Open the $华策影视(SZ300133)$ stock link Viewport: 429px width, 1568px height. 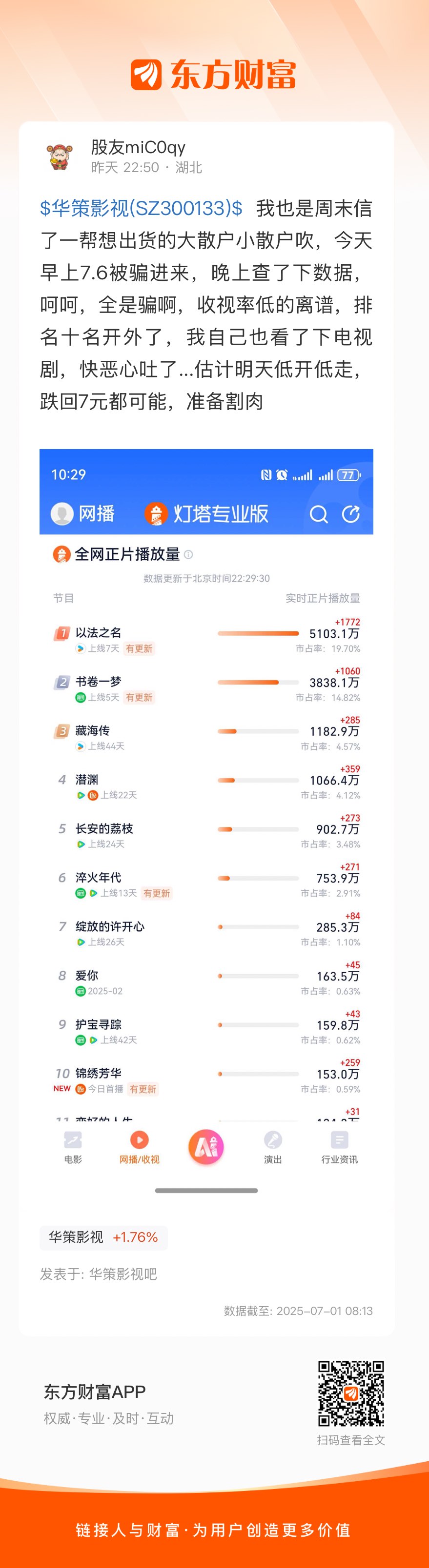(x=141, y=208)
